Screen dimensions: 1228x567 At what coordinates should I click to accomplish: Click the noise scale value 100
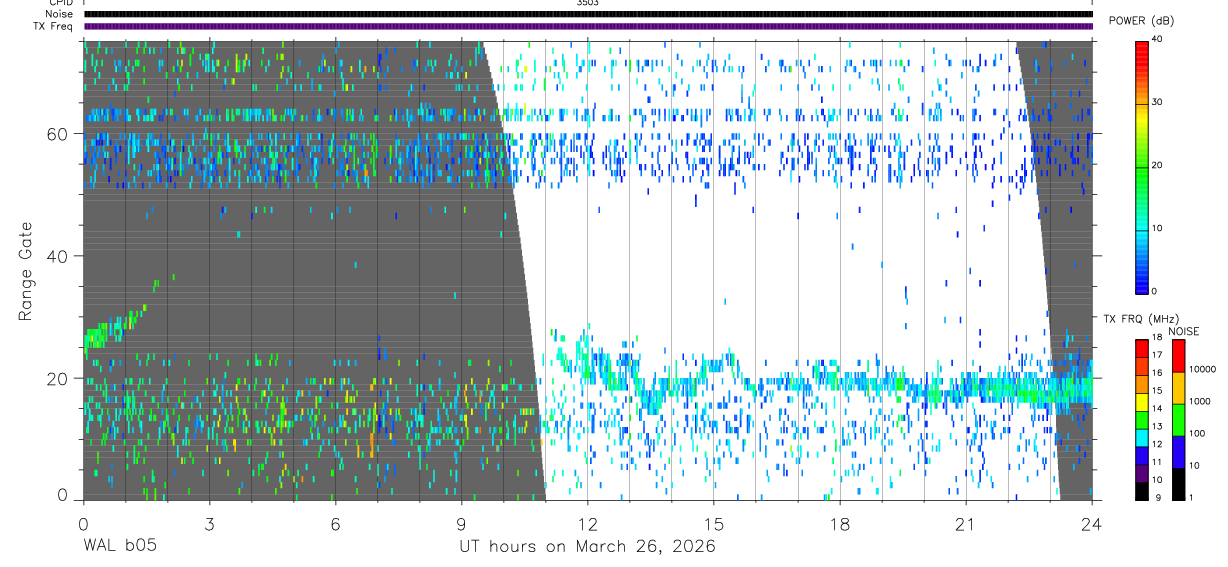pyautogui.click(x=1198, y=434)
